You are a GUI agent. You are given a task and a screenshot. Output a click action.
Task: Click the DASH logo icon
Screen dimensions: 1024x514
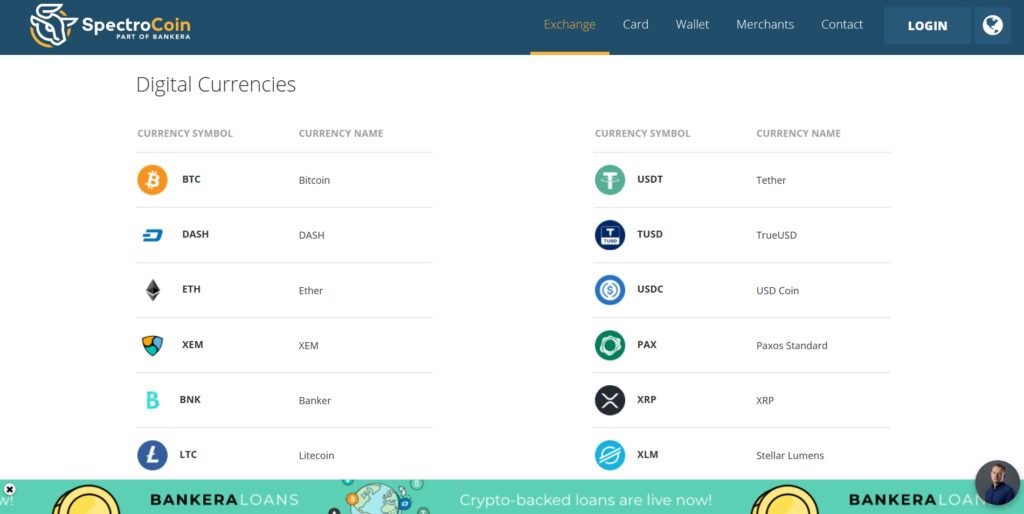click(152, 235)
